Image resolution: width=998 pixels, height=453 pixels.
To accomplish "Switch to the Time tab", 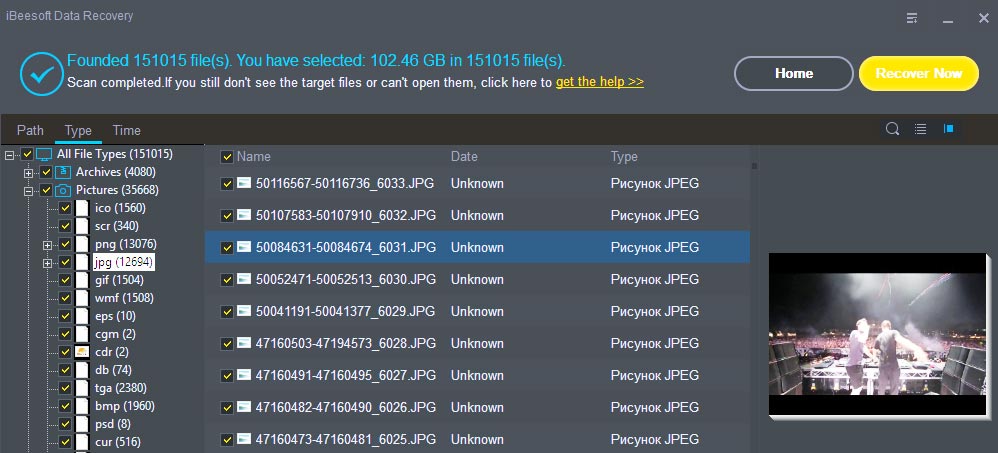I will click(127, 130).
